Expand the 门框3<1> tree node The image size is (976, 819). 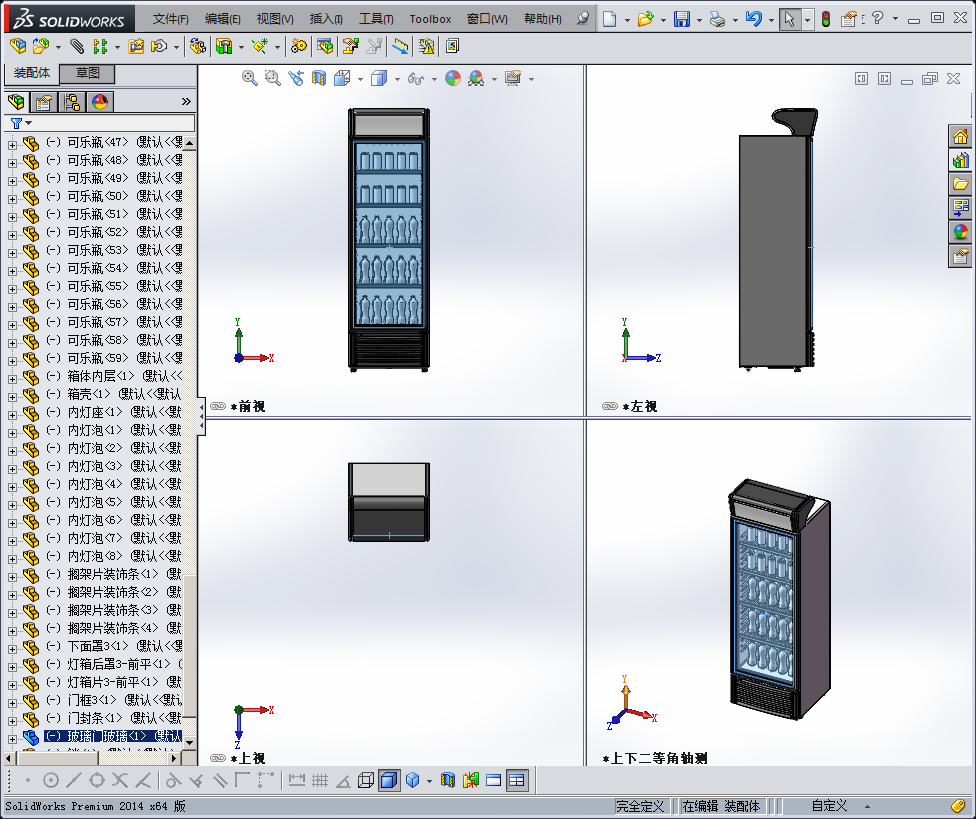(x=12, y=703)
